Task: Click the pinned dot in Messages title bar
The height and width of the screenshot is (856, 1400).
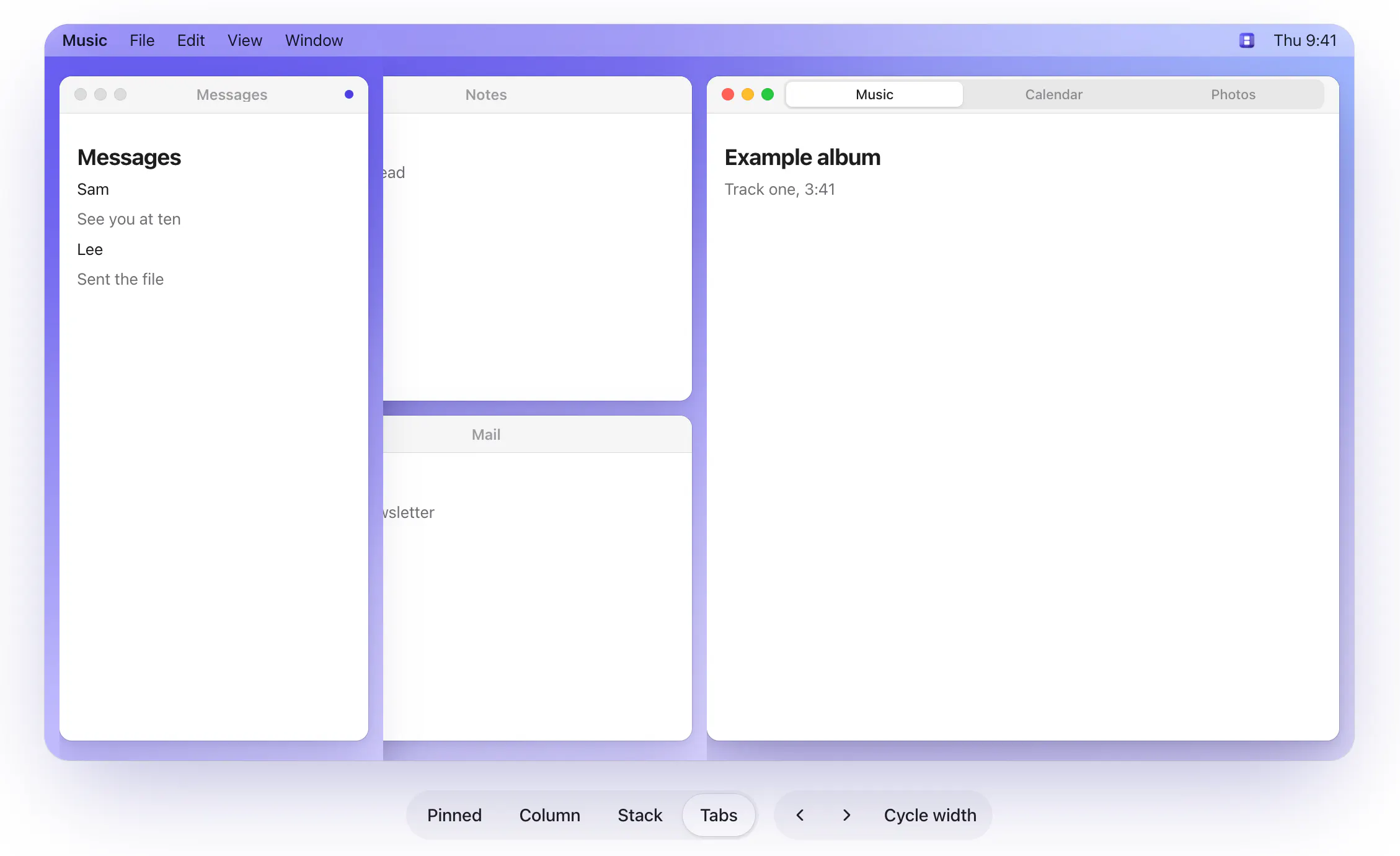Action: [349, 94]
